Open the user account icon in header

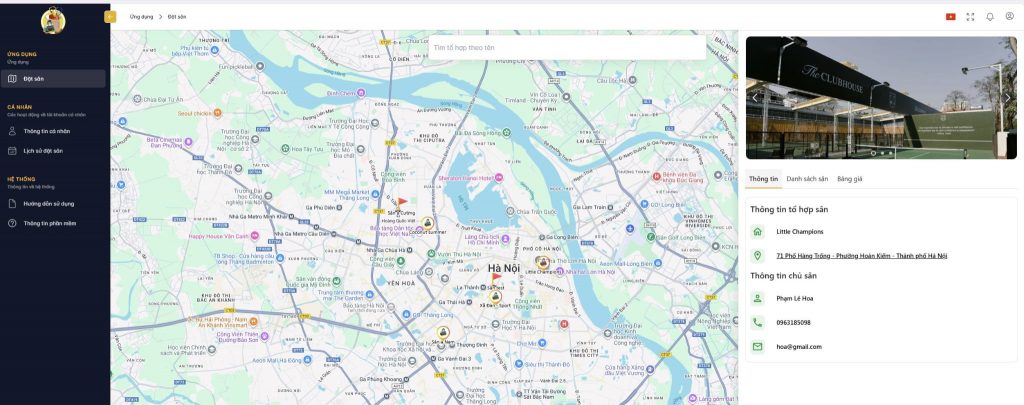[1009, 16]
